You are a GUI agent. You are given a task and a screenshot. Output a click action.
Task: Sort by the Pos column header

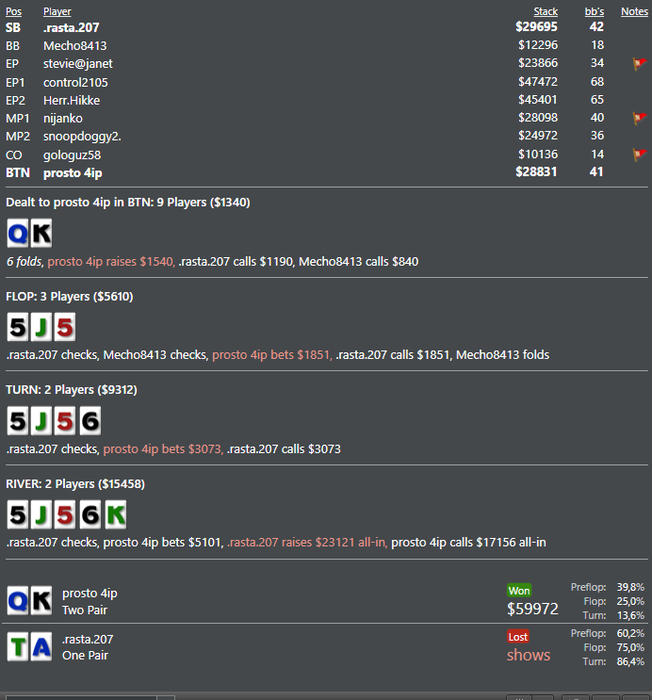click(x=13, y=12)
